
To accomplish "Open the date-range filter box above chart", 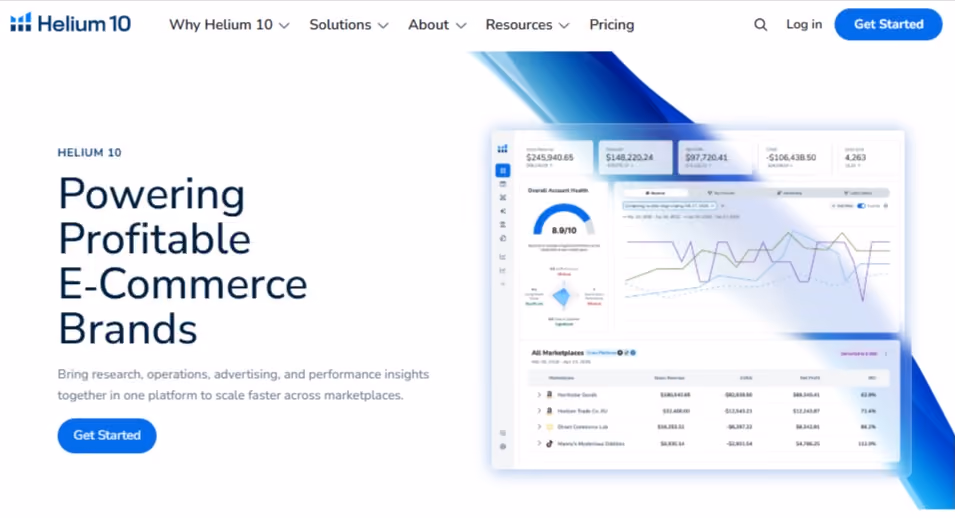I will click(669, 206).
